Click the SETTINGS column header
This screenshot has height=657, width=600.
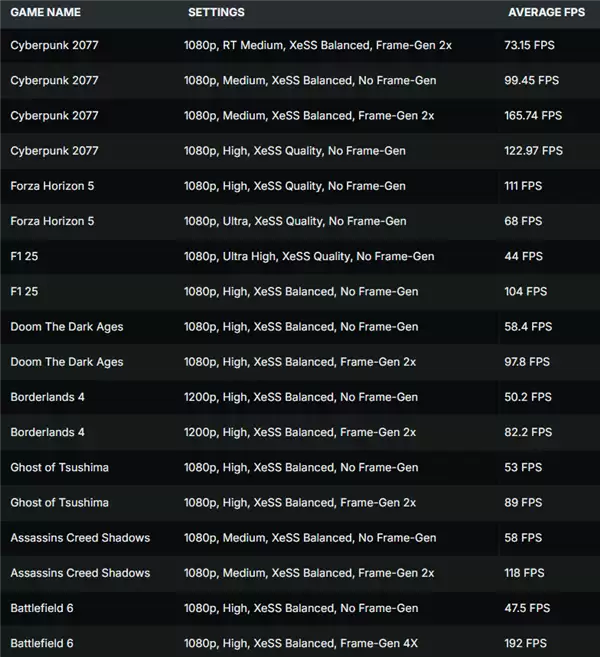pyautogui.click(x=216, y=13)
